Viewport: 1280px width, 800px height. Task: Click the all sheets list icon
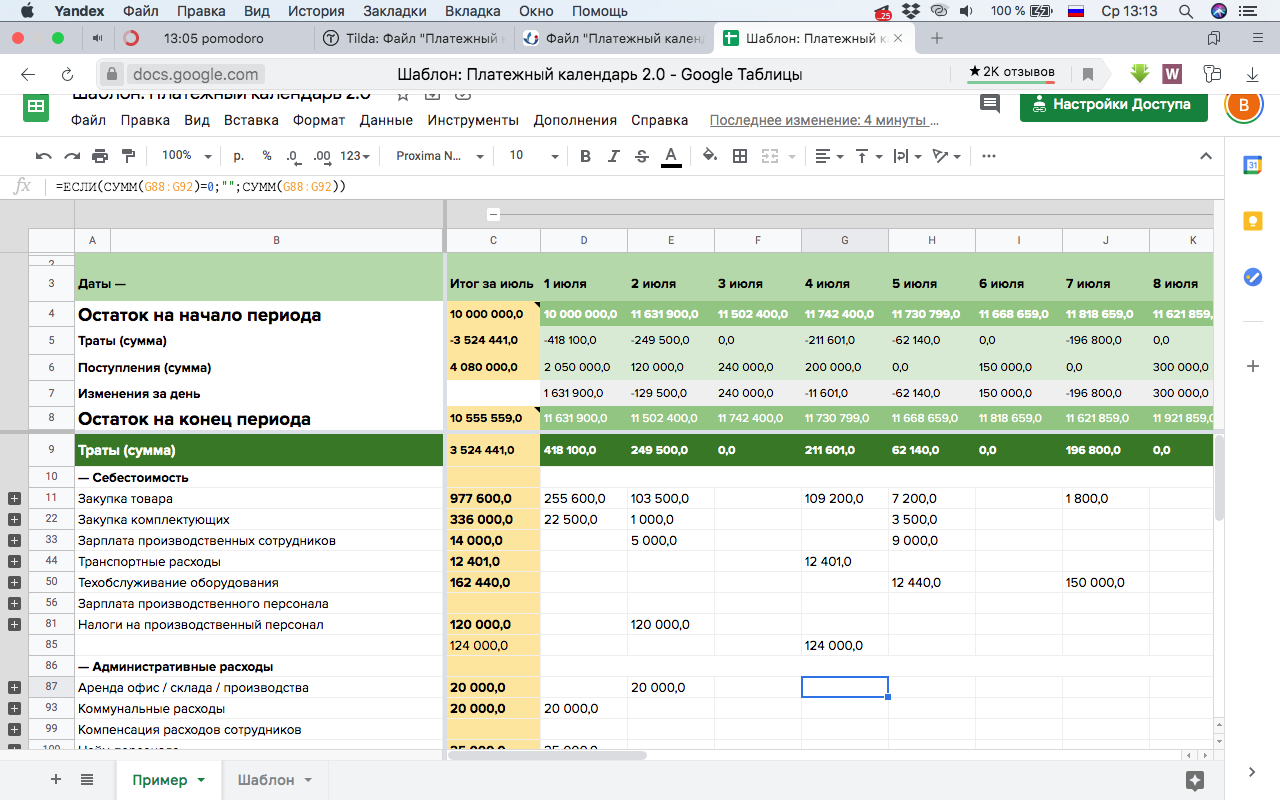tap(87, 780)
